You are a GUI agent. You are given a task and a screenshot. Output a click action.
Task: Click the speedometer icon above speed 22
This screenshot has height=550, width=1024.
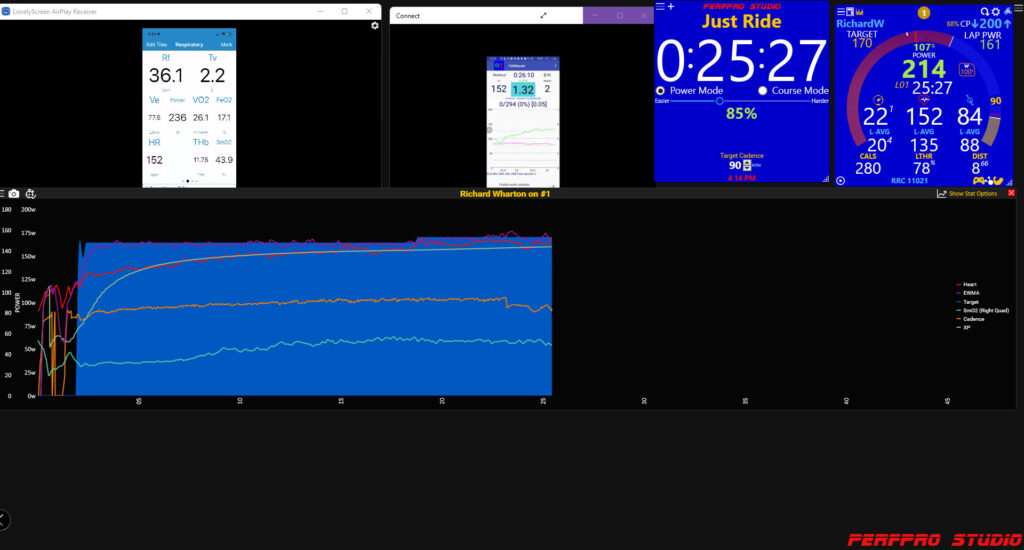click(878, 100)
